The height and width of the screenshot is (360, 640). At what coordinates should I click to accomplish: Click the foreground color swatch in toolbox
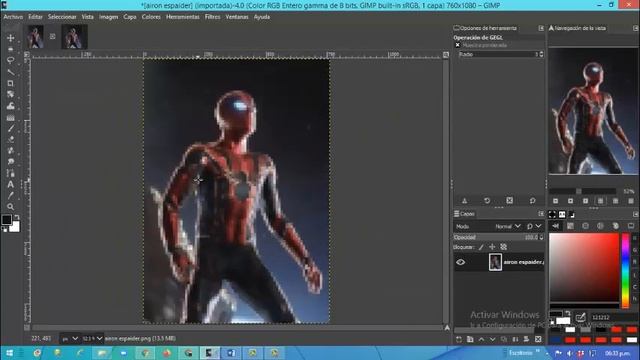pyautogui.click(x=6, y=220)
